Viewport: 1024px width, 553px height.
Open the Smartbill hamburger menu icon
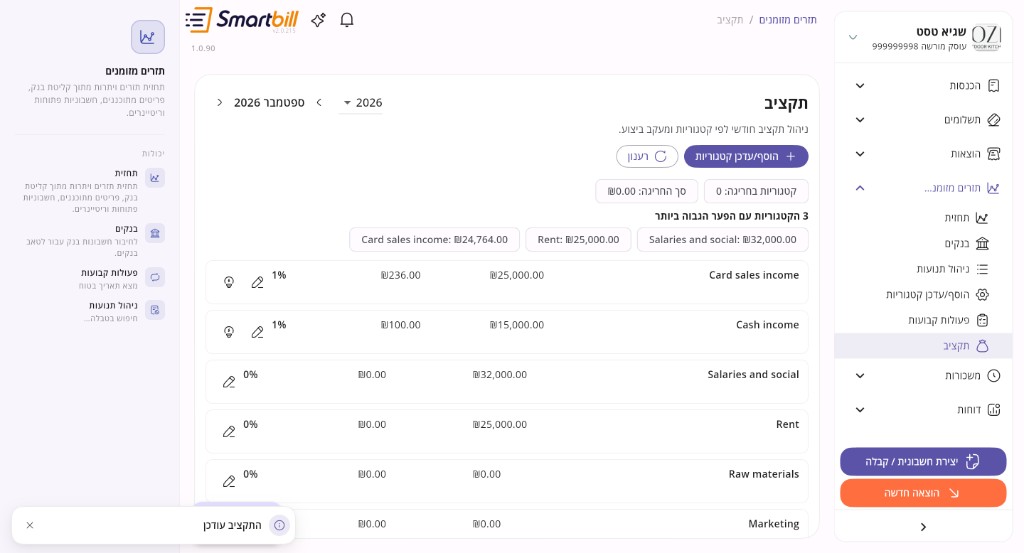199,20
